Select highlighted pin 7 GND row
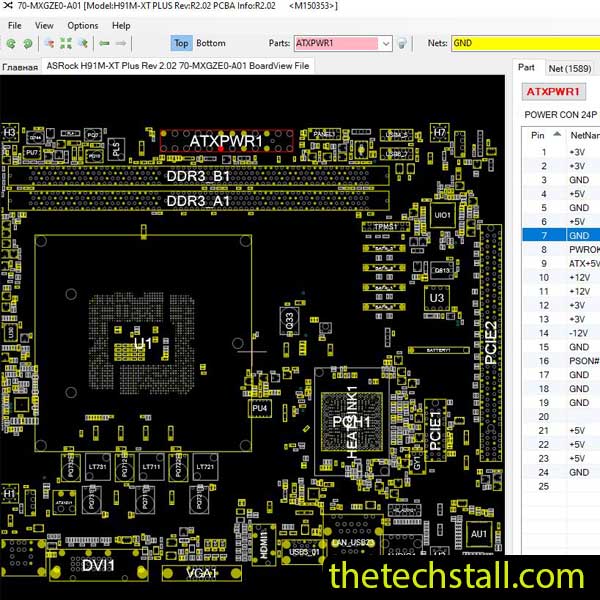This screenshot has height=600, width=600. (x=561, y=235)
